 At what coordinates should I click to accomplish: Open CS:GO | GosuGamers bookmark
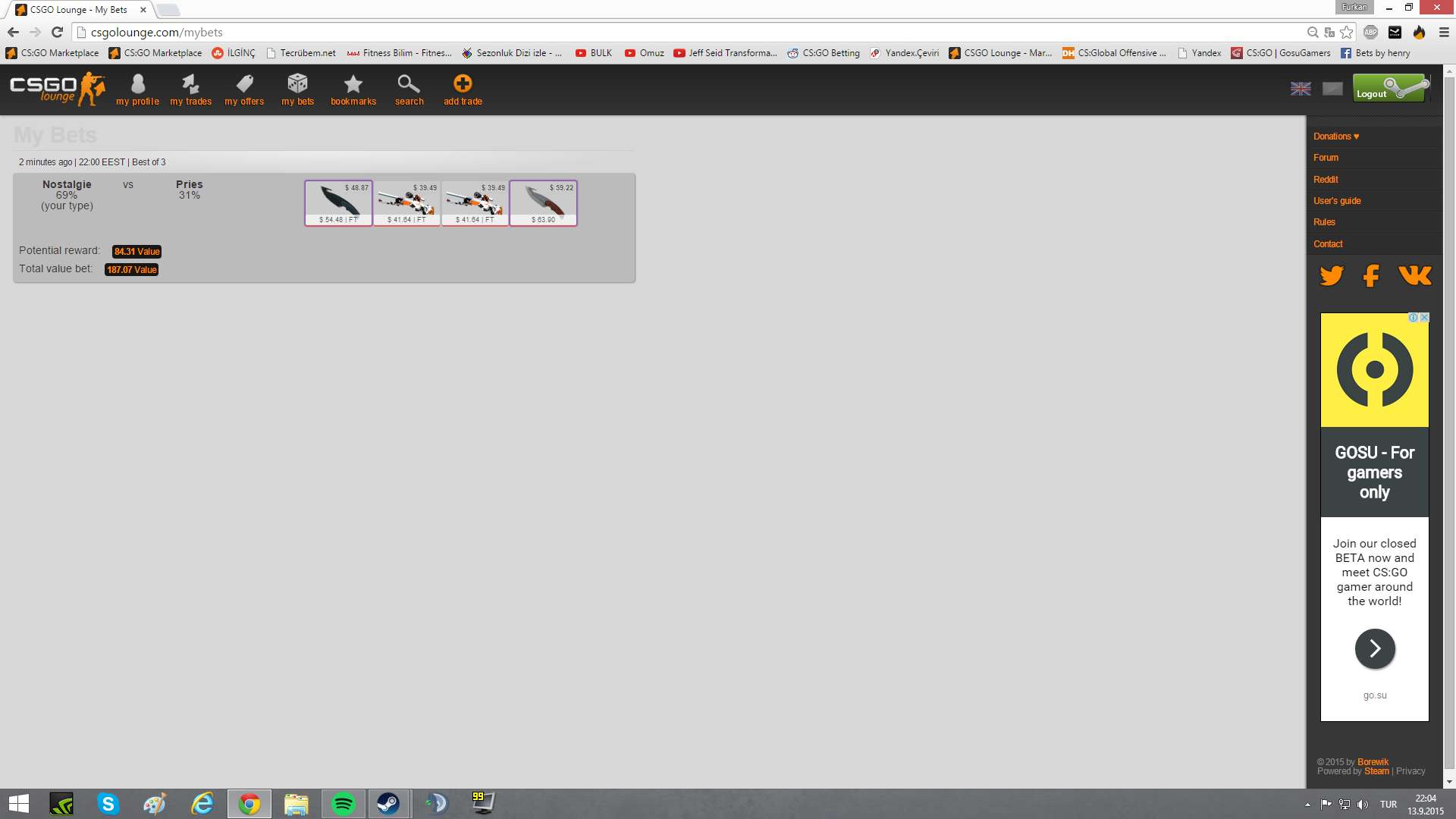point(1281,53)
